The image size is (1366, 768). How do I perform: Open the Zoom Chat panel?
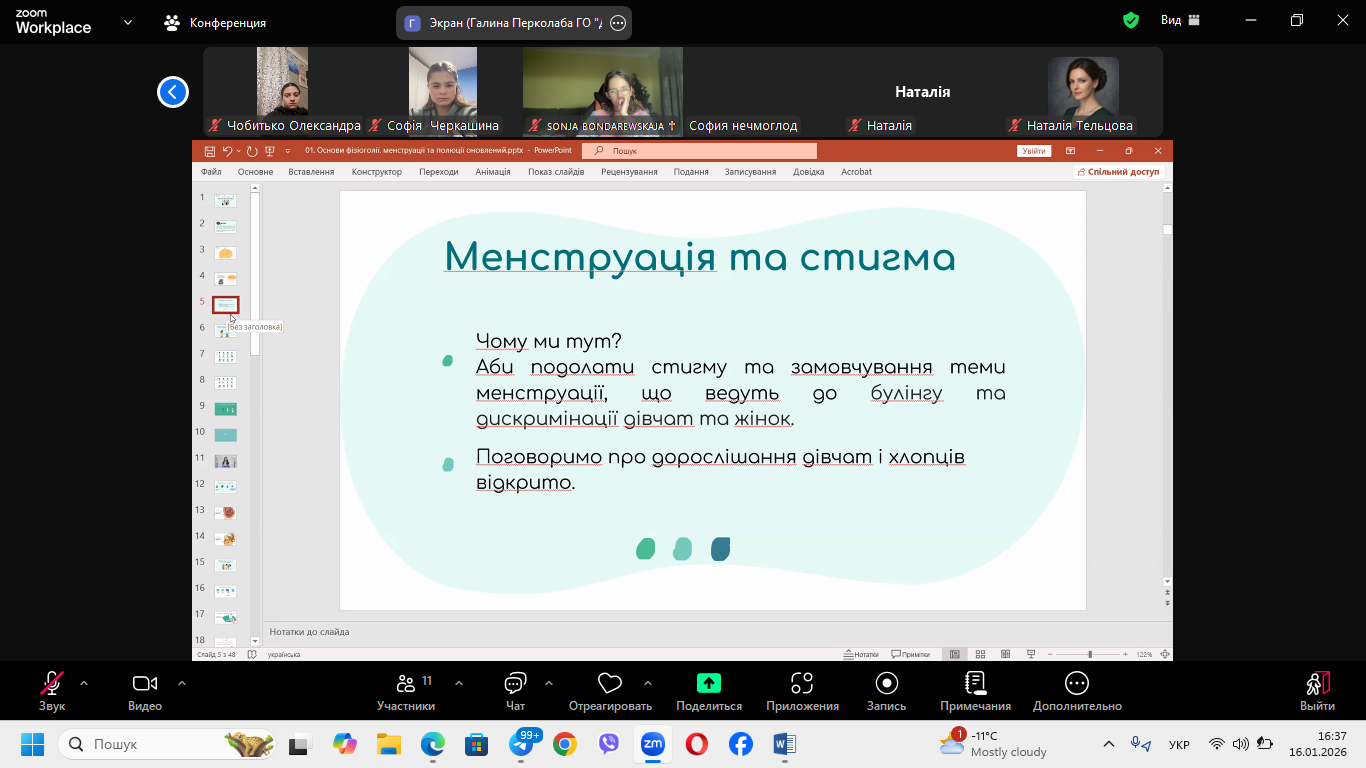[515, 690]
